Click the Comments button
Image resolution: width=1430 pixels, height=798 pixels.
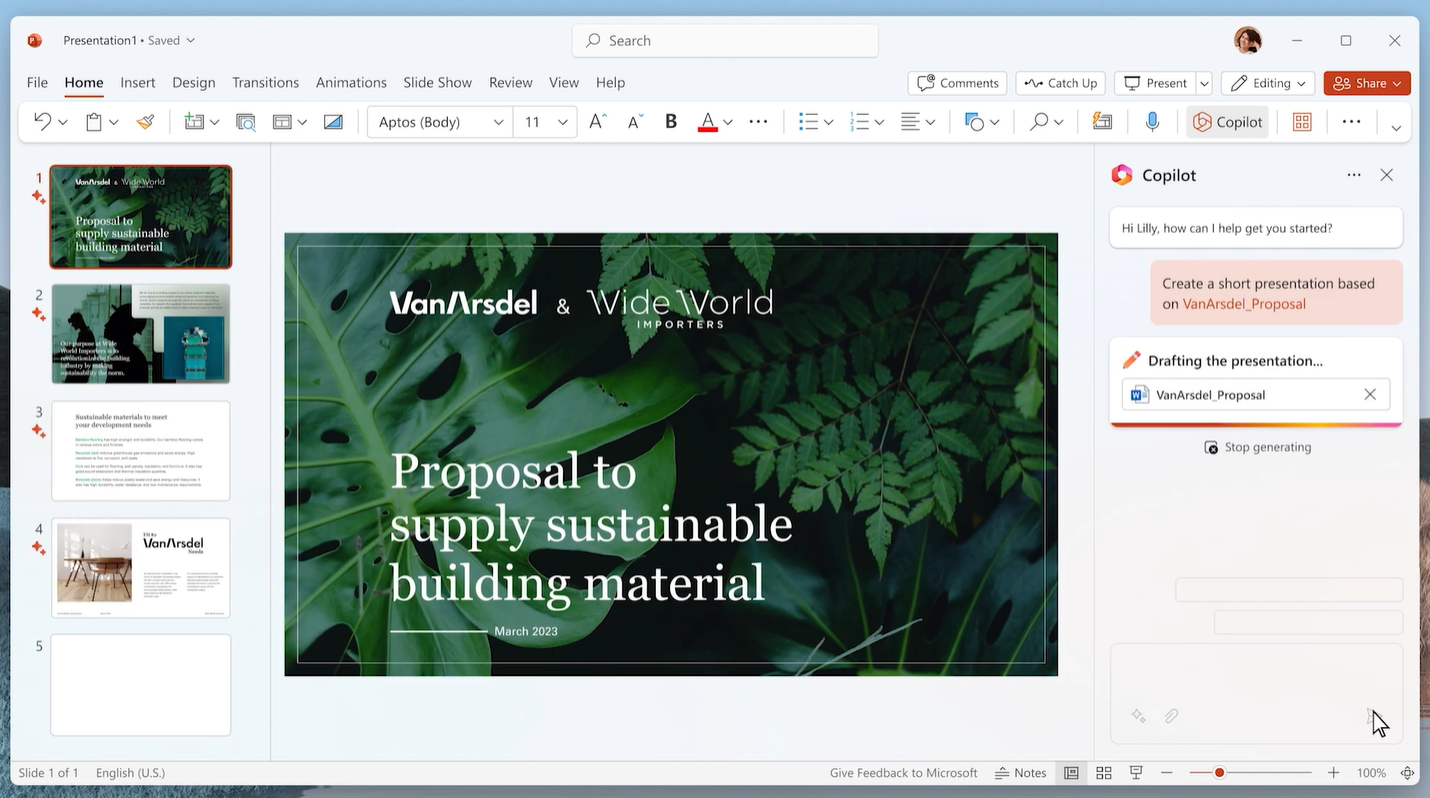958,83
